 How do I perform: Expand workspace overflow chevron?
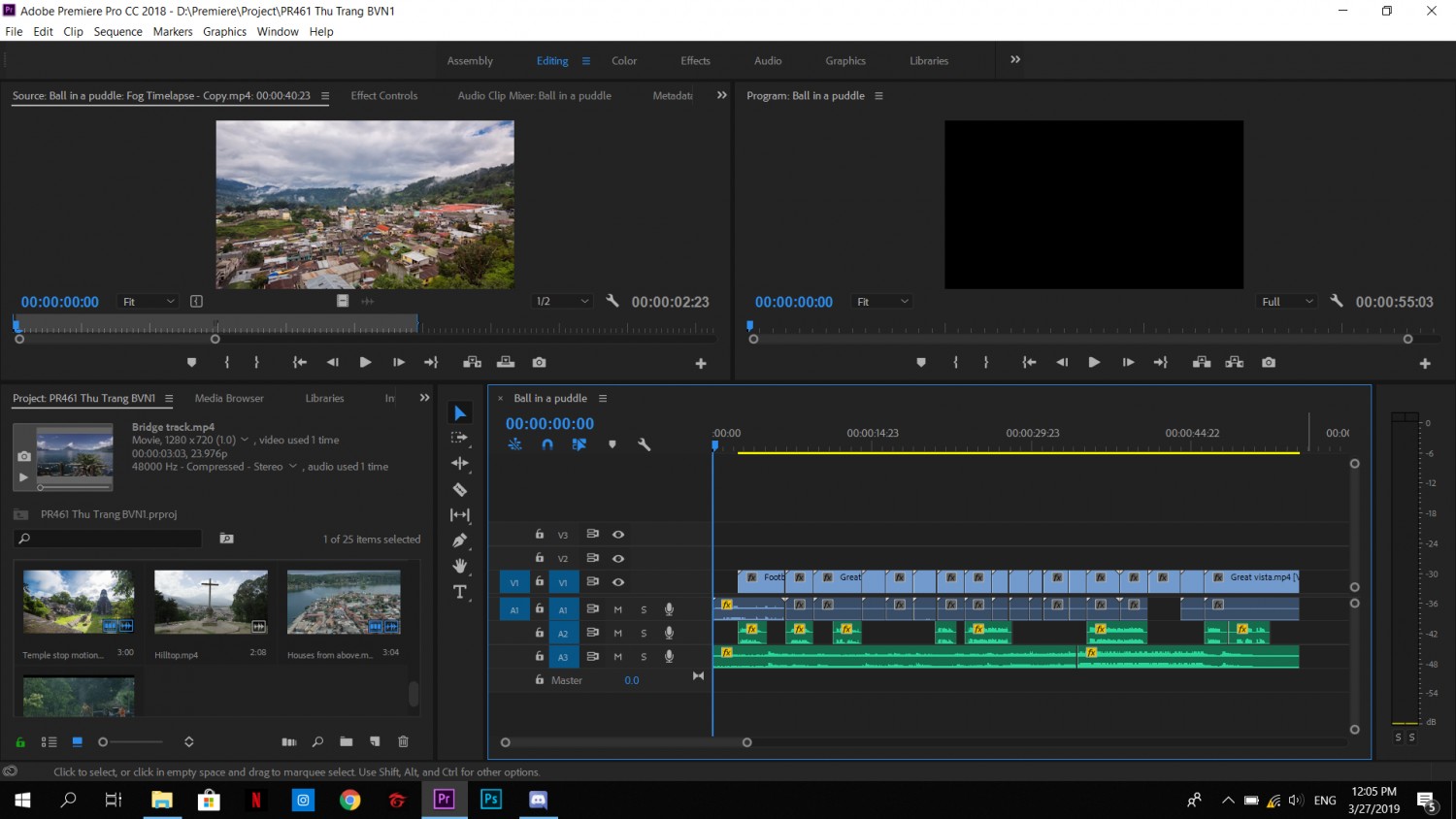[x=1015, y=59]
